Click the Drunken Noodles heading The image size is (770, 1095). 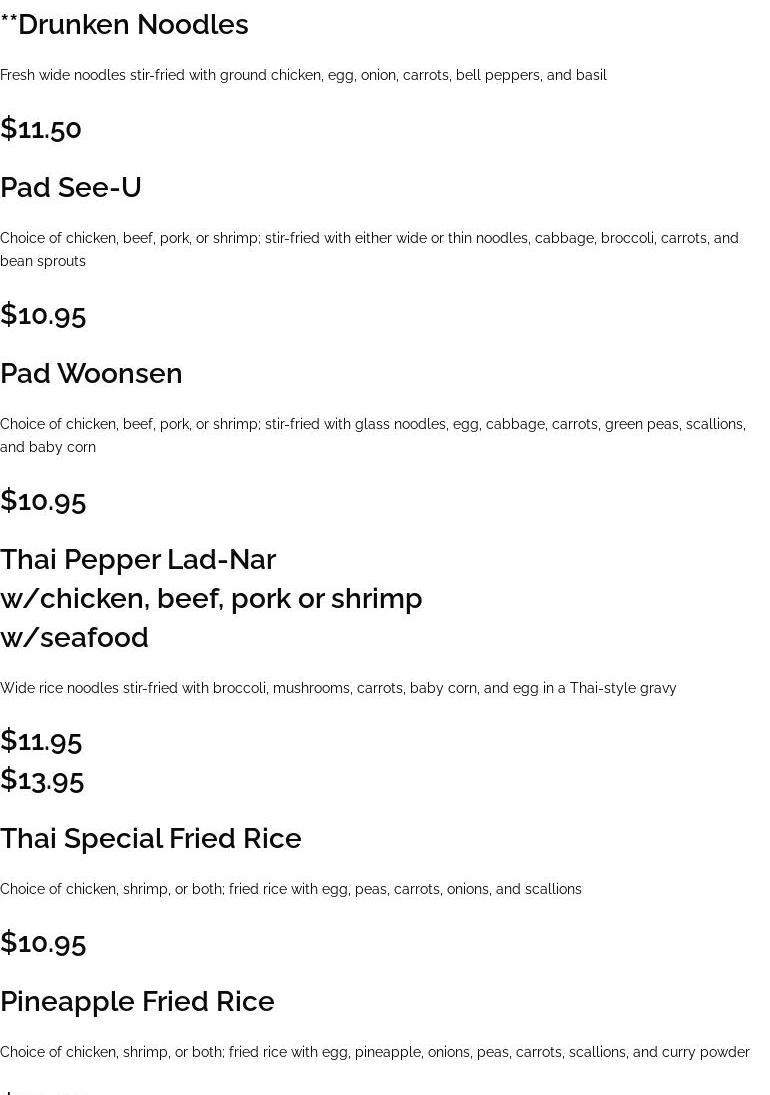(x=124, y=25)
